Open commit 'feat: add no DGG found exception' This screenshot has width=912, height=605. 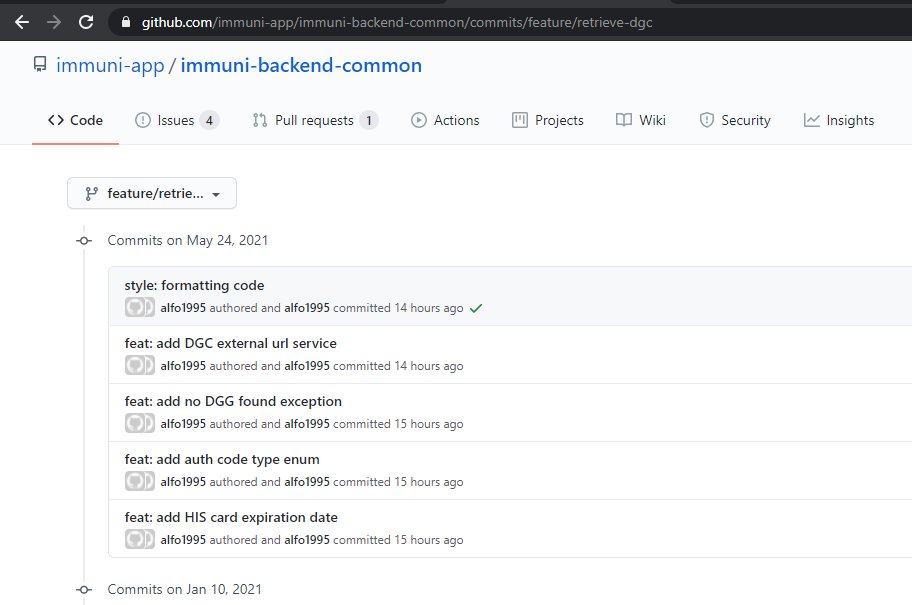click(233, 401)
